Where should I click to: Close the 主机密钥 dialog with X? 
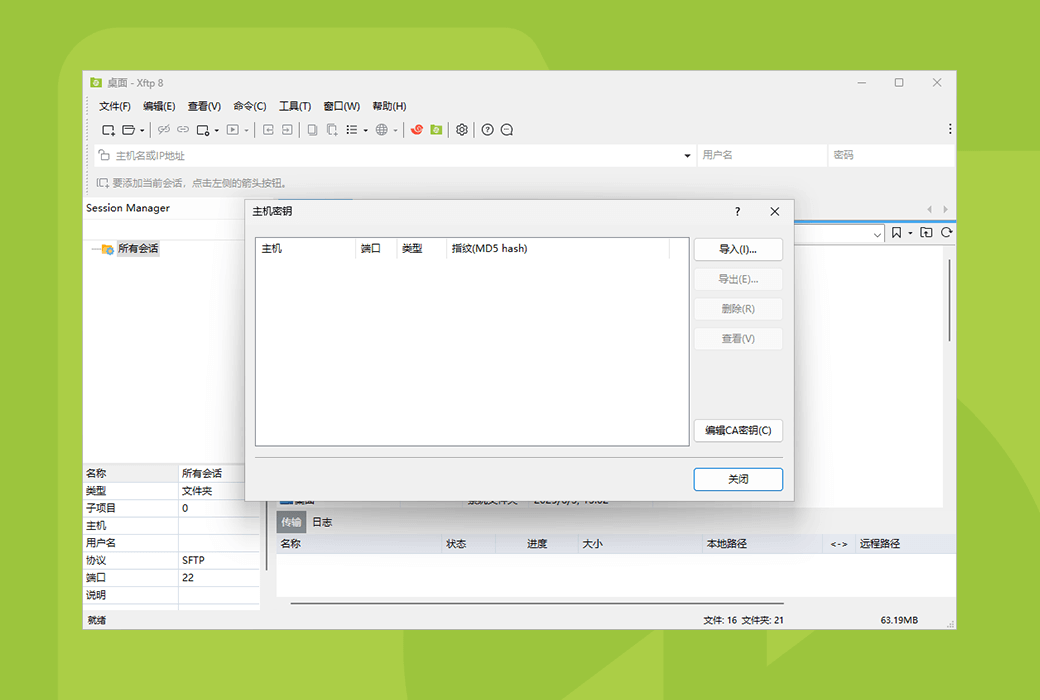pyautogui.click(x=775, y=212)
